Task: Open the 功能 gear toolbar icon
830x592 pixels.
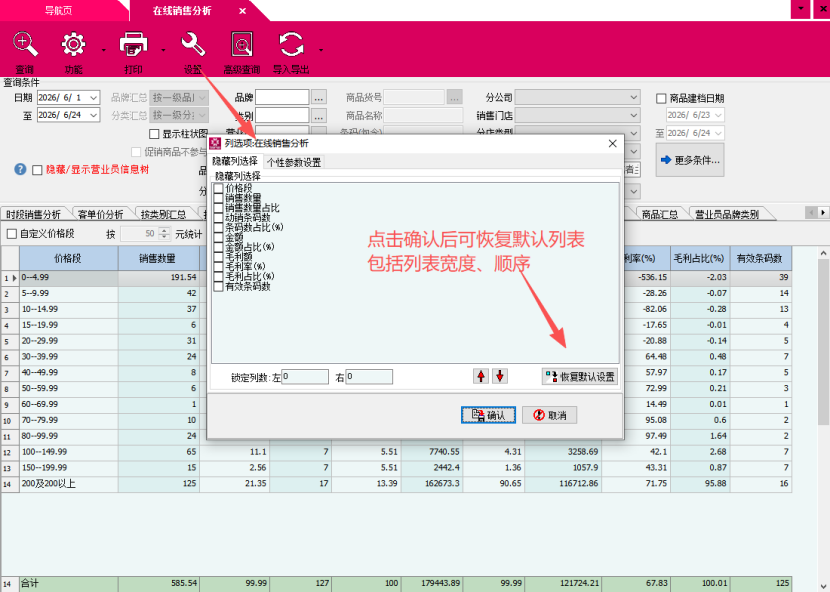Action: pyautogui.click(x=73, y=44)
